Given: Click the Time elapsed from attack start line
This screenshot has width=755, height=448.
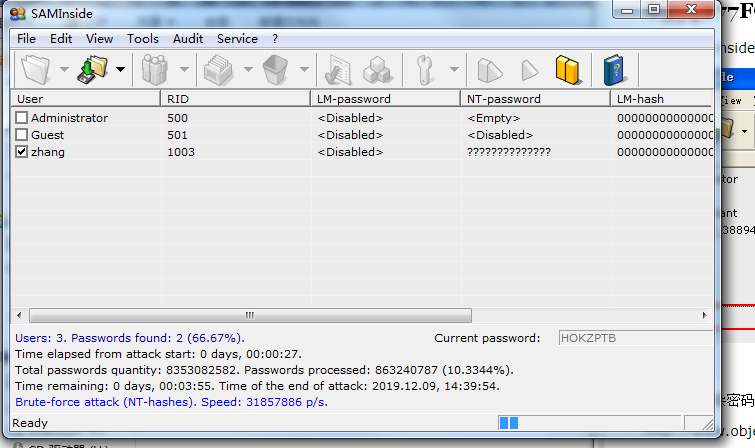Looking at the screenshot, I should tap(158, 354).
